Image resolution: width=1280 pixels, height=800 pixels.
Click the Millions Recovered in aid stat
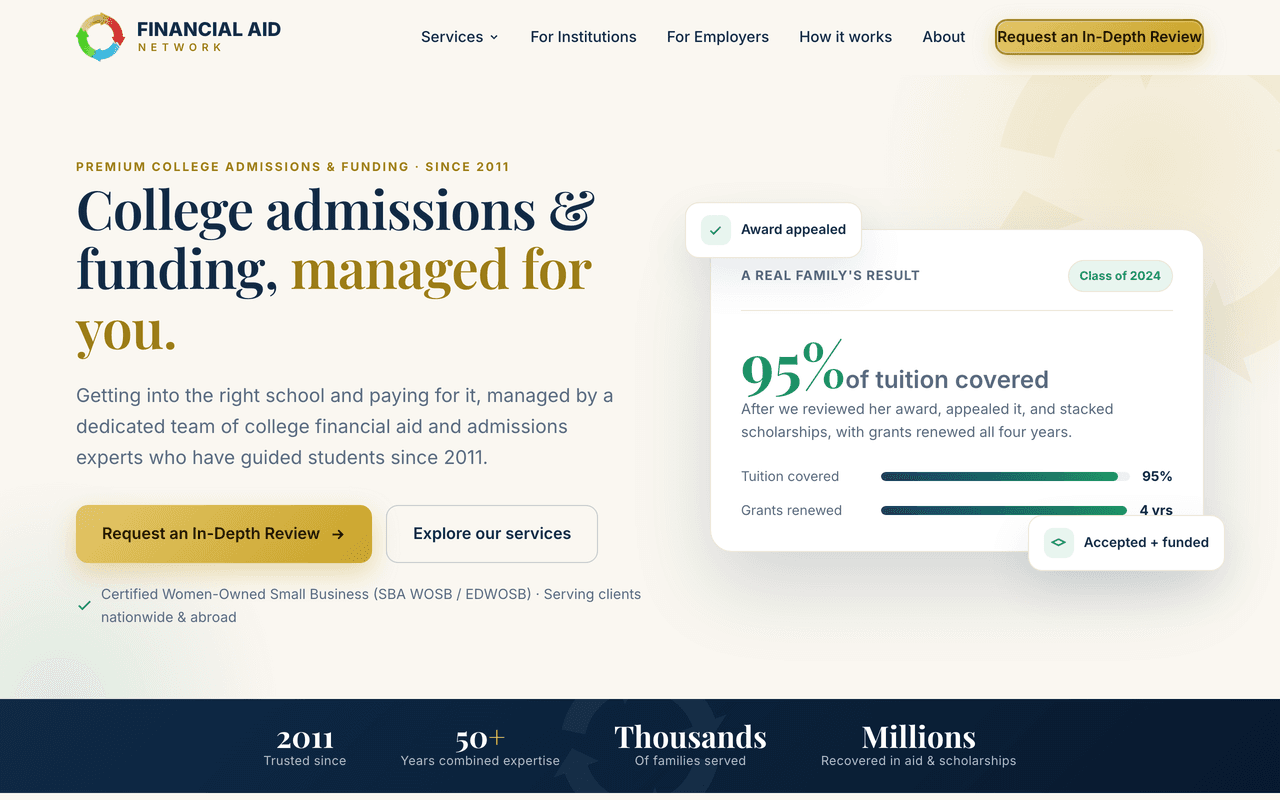click(918, 746)
